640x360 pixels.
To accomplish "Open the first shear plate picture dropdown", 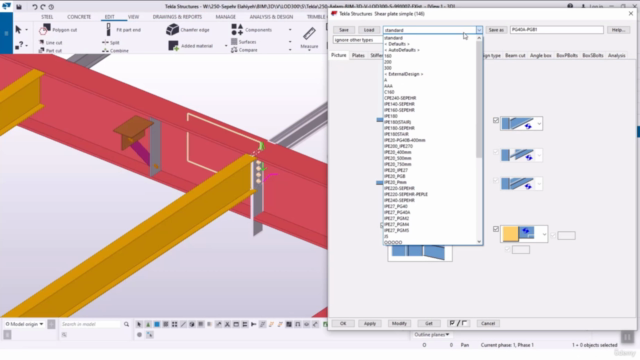I will (539, 123).
